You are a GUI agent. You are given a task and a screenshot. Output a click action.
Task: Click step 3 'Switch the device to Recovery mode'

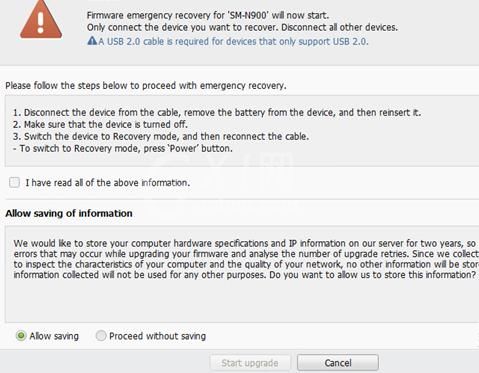[161, 136]
